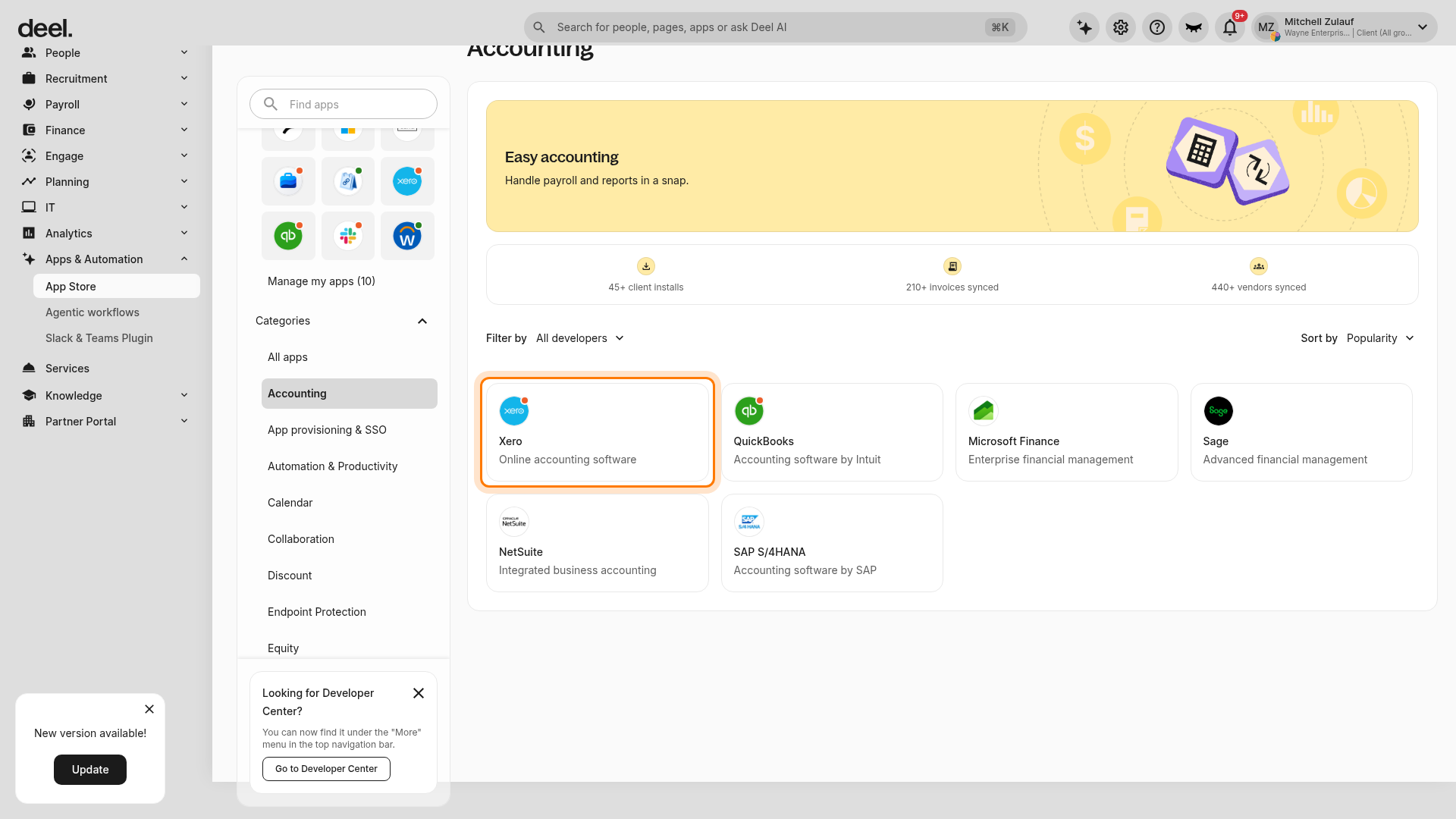Collapse the Categories list
Screen dimensions: 1456x819
click(422, 322)
